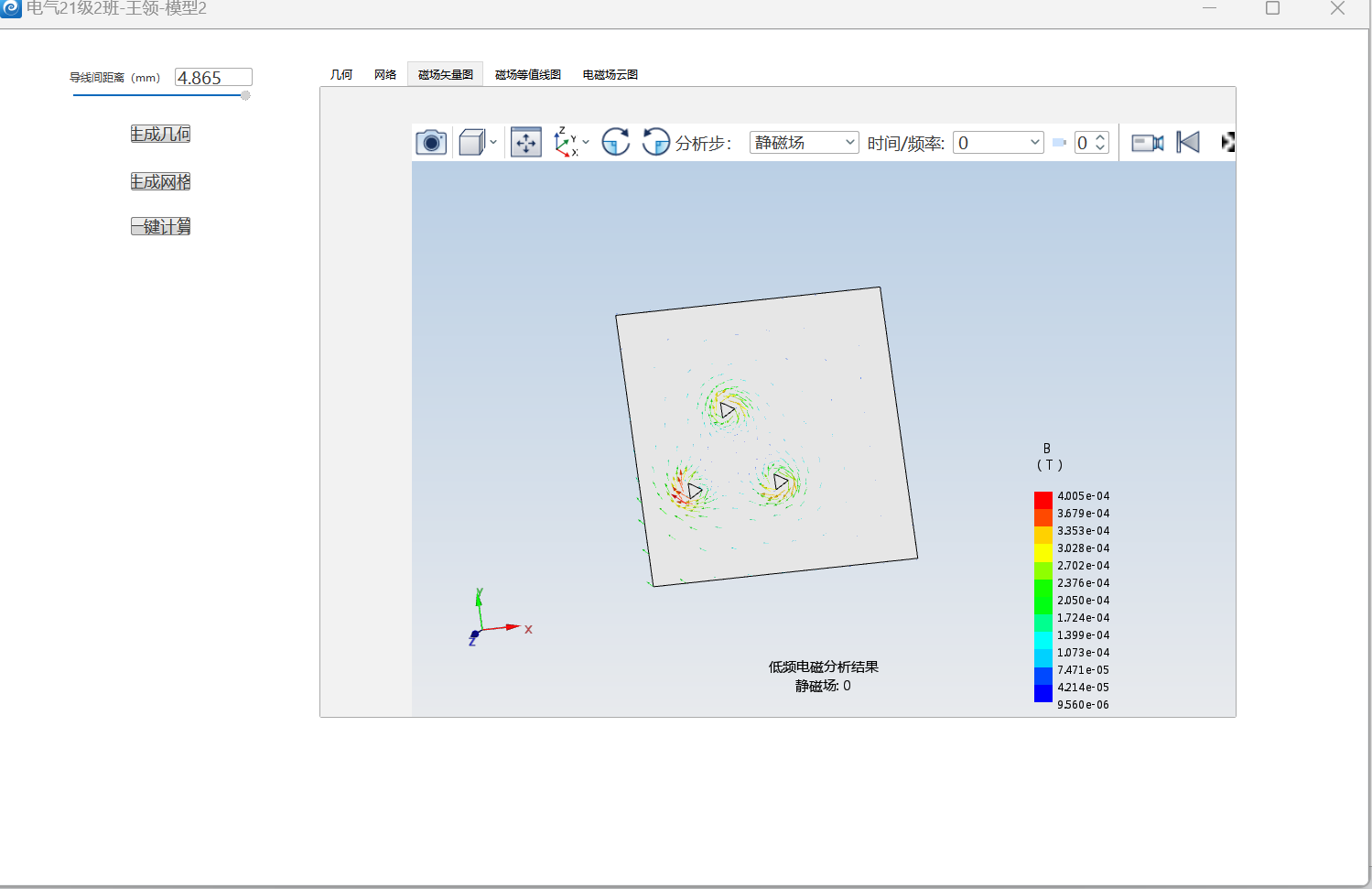This screenshot has width=1372, height=889.
Task: Open the 磁场等值线图 tab
Action: 528,74
